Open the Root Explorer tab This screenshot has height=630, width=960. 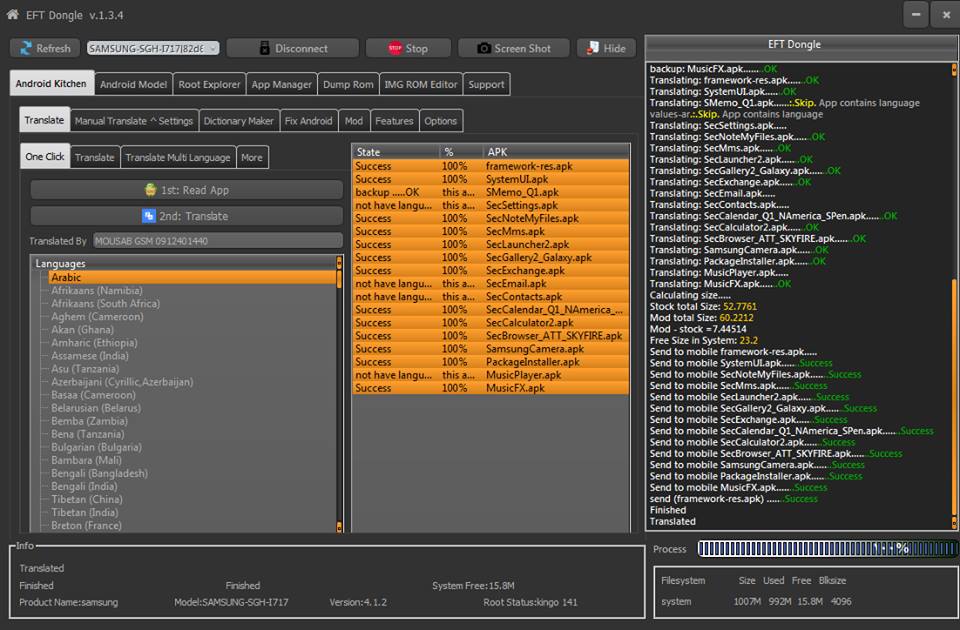(209, 84)
